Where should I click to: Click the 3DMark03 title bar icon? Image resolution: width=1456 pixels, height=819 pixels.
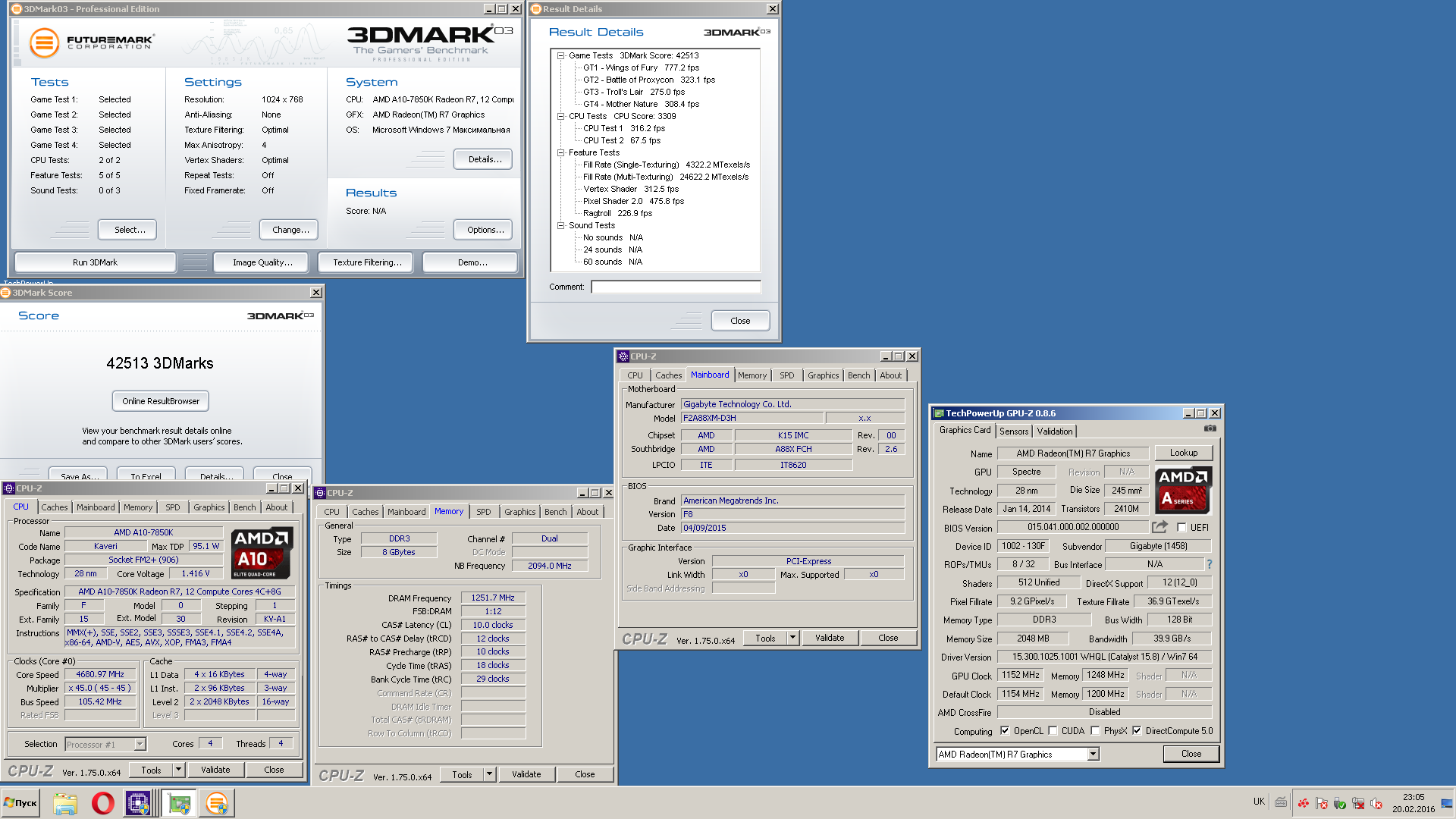click(x=17, y=9)
